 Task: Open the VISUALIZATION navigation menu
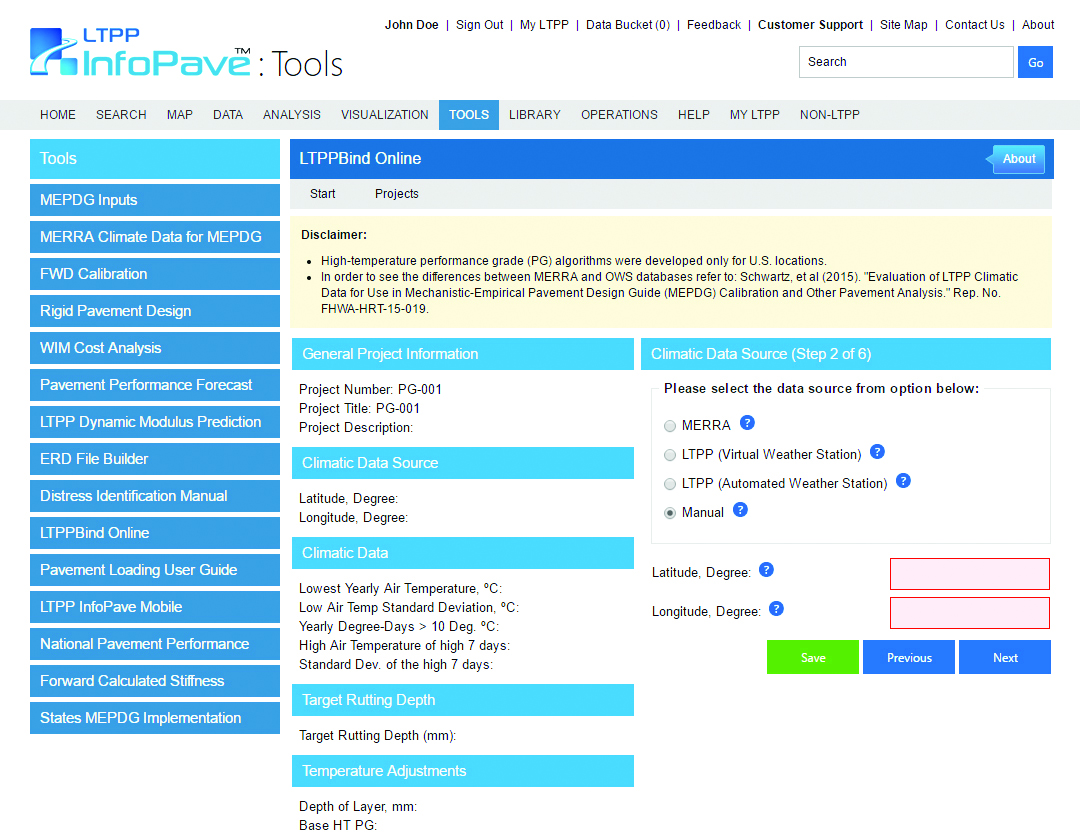(384, 115)
